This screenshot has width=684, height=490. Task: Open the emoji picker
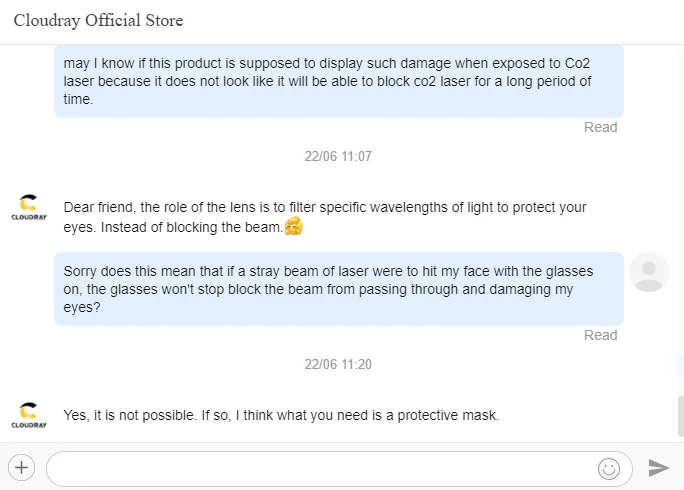tap(608, 467)
